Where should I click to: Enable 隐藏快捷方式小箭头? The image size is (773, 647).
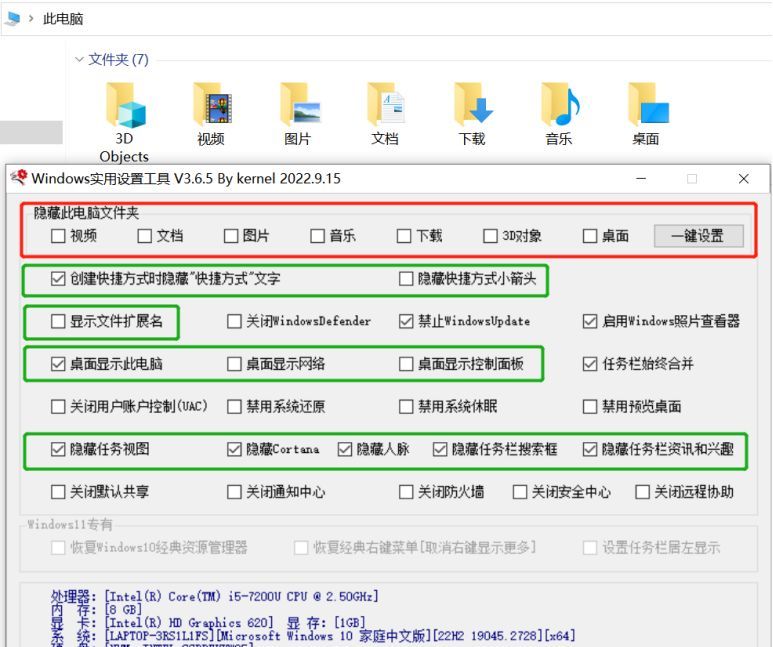click(x=406, y=279)
